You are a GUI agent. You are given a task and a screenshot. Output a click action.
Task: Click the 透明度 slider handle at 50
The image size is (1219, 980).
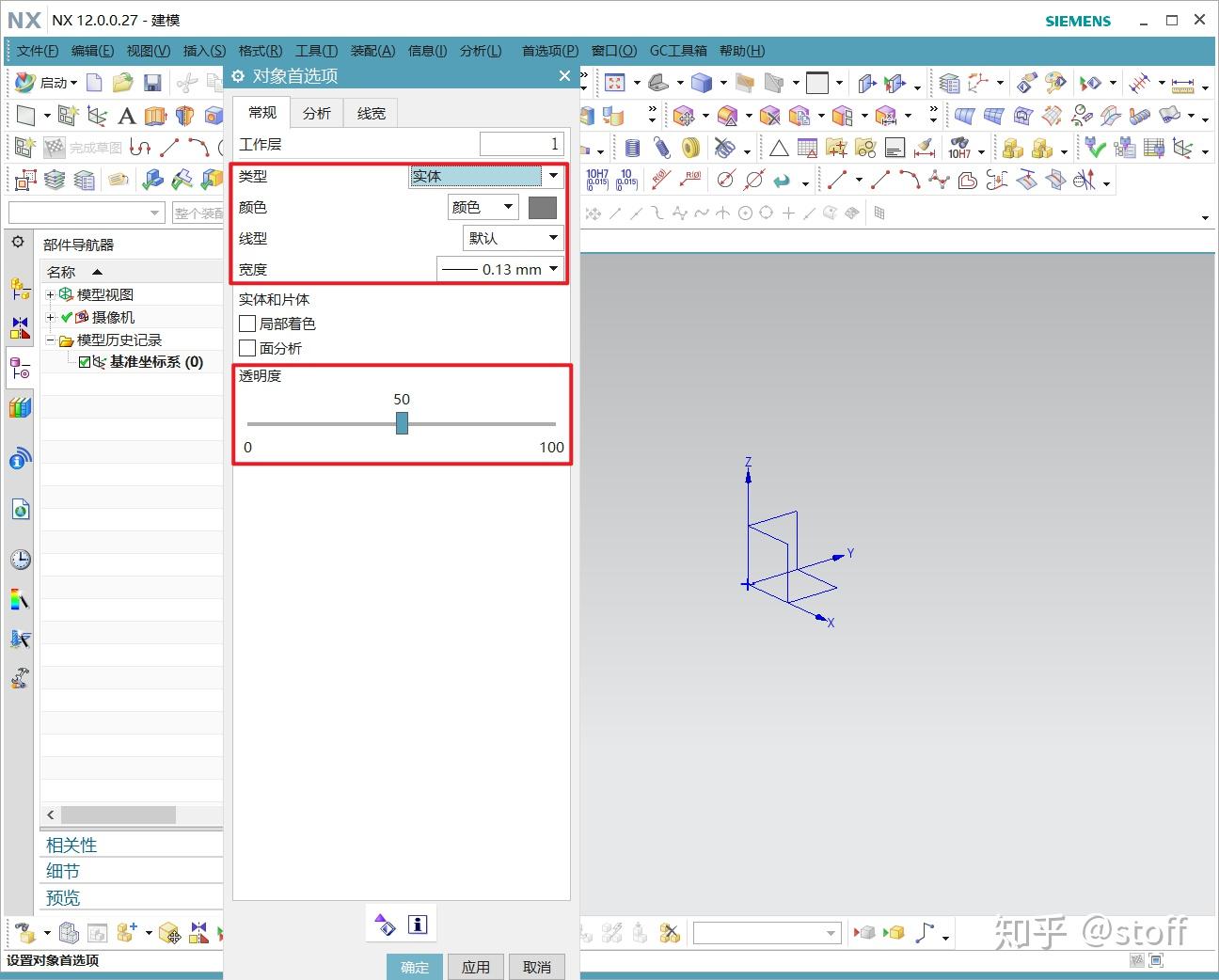pyautogui.click(x=402, y=423)
